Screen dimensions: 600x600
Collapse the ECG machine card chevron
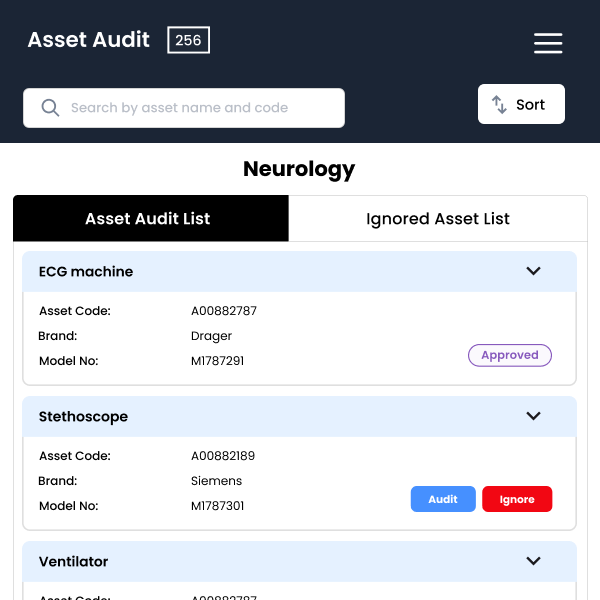point(533,271)
